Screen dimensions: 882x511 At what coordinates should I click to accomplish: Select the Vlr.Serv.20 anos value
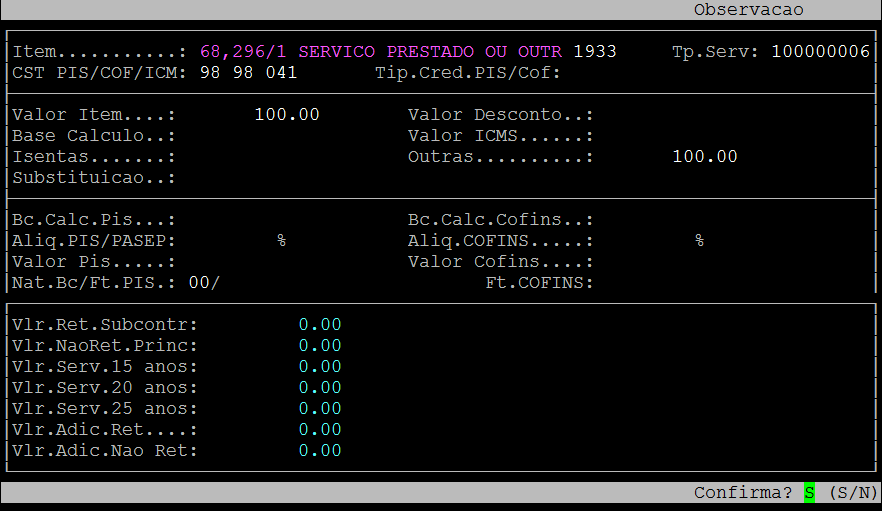(320, 388)
